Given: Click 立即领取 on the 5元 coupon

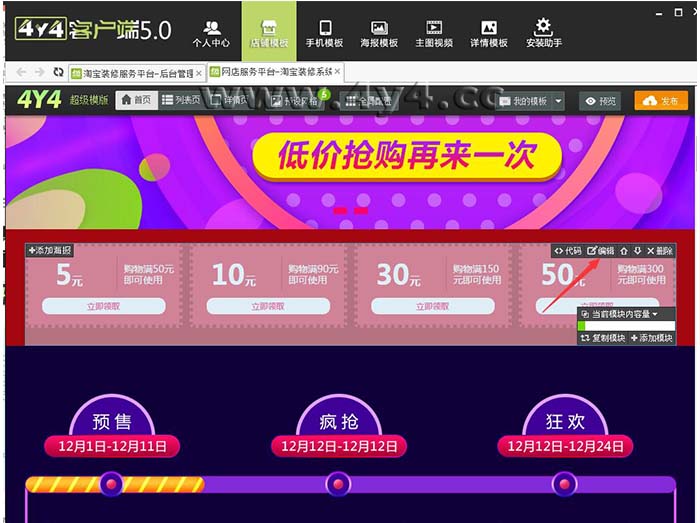Looking at the screenshot, I should pyautogui.click(x=103, y=306).
